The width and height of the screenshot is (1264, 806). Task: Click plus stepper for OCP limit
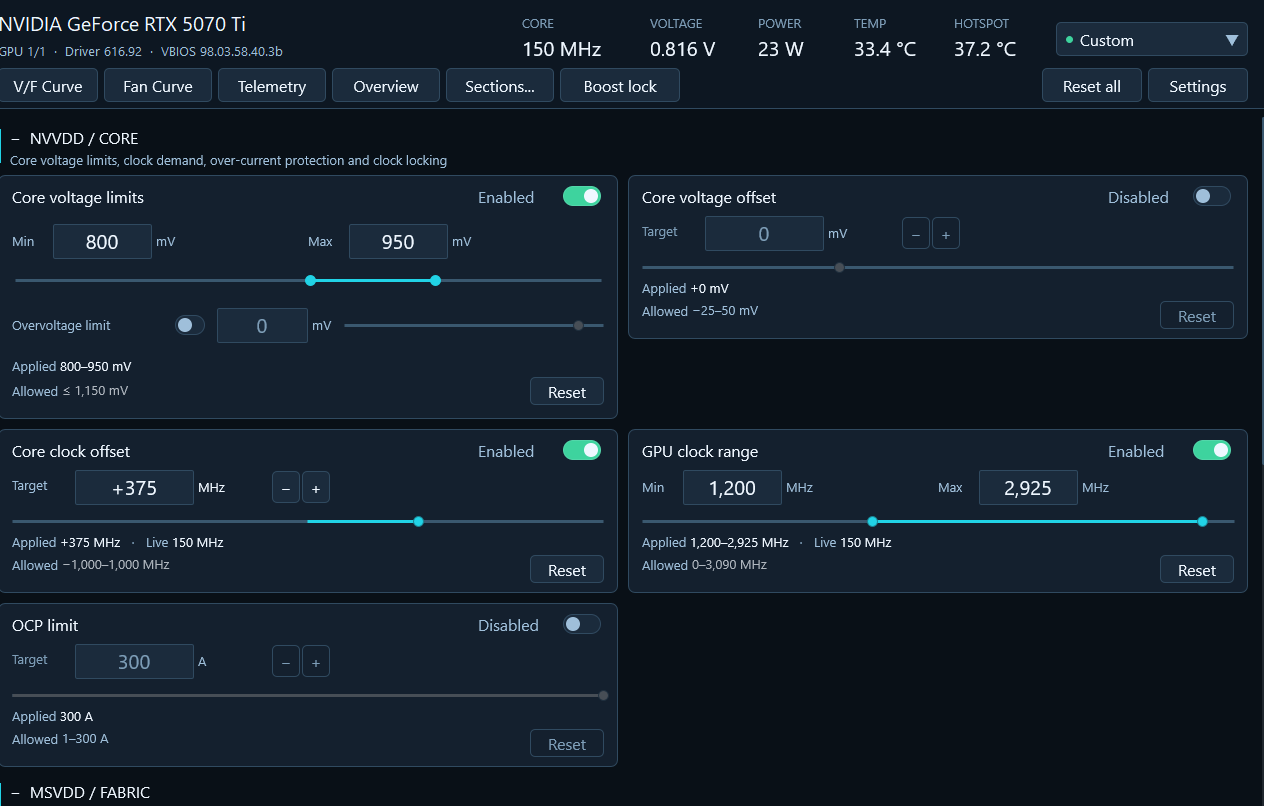coord(316,662)
